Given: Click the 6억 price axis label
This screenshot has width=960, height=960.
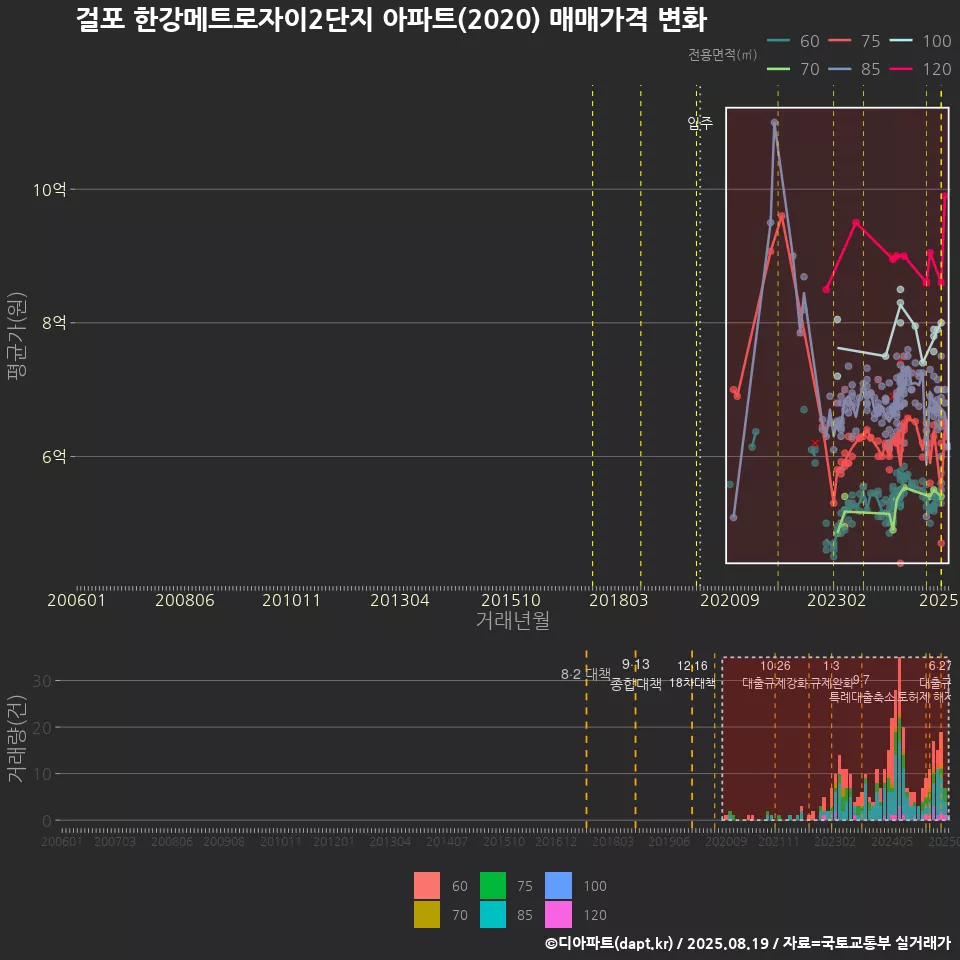Looking at the screenshot, I should click(x=54, y=456).
